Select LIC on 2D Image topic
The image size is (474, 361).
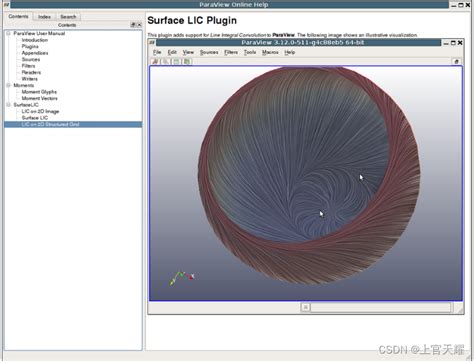[x=40, y=111]
